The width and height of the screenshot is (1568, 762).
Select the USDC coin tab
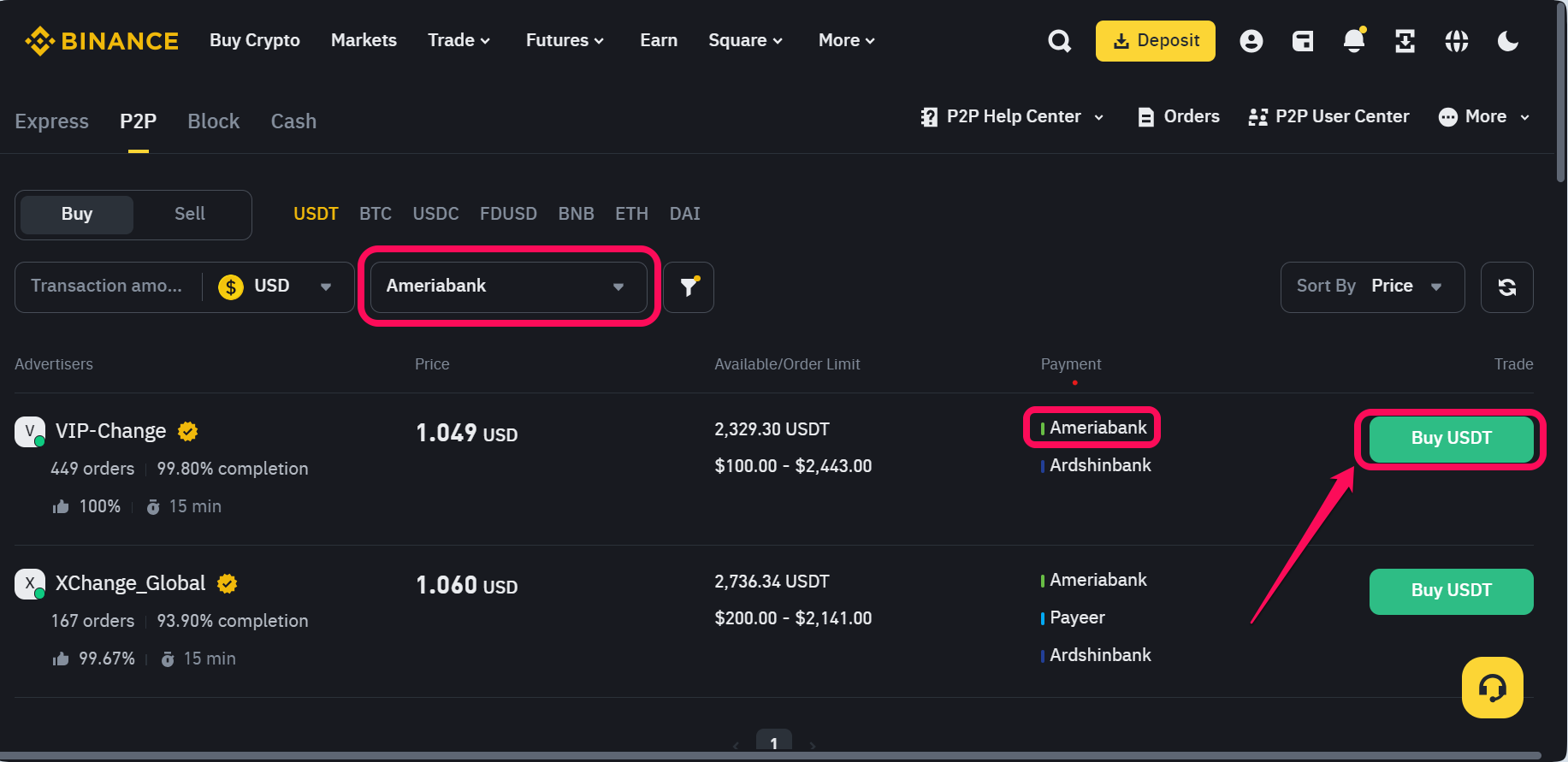pos(435,214)
